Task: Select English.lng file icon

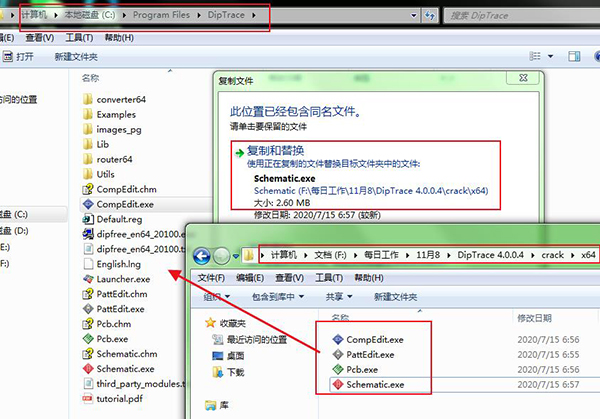Action: point(88,264)
